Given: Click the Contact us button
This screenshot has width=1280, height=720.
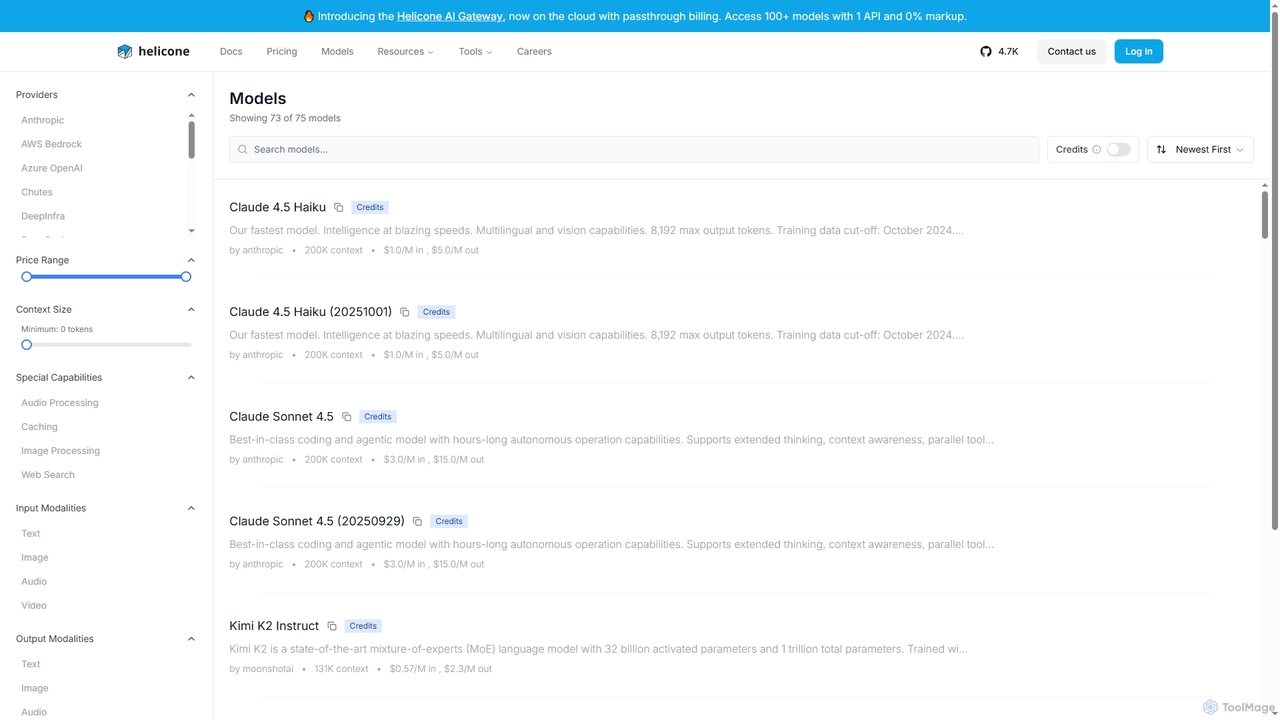Looking at the screenshot, I should click(x=1072, y=51).
